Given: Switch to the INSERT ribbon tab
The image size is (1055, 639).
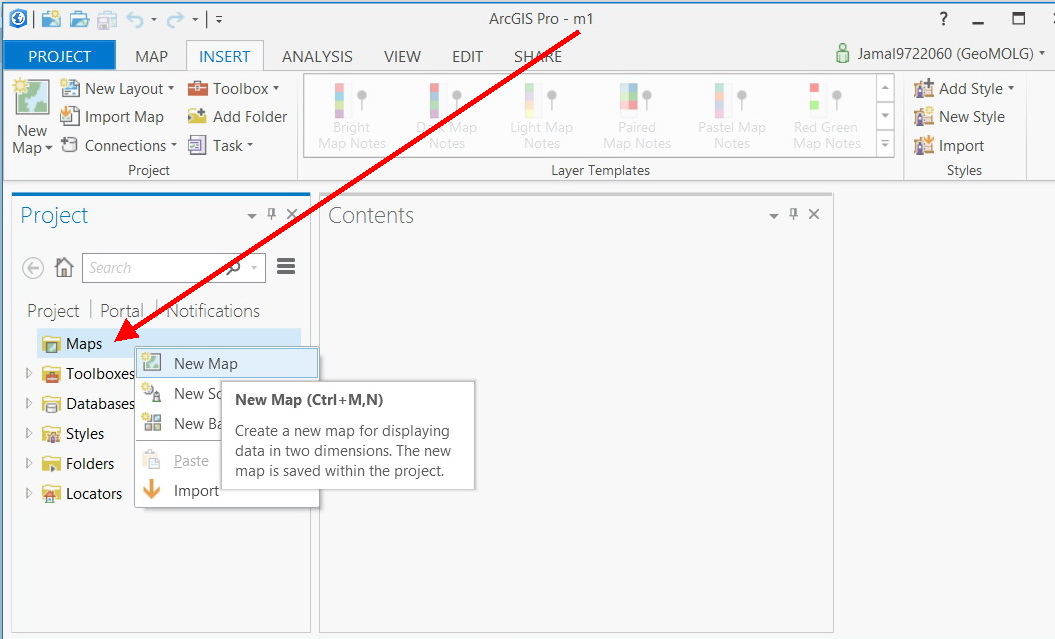Looking at the screenshot, I should pos(224,57).
